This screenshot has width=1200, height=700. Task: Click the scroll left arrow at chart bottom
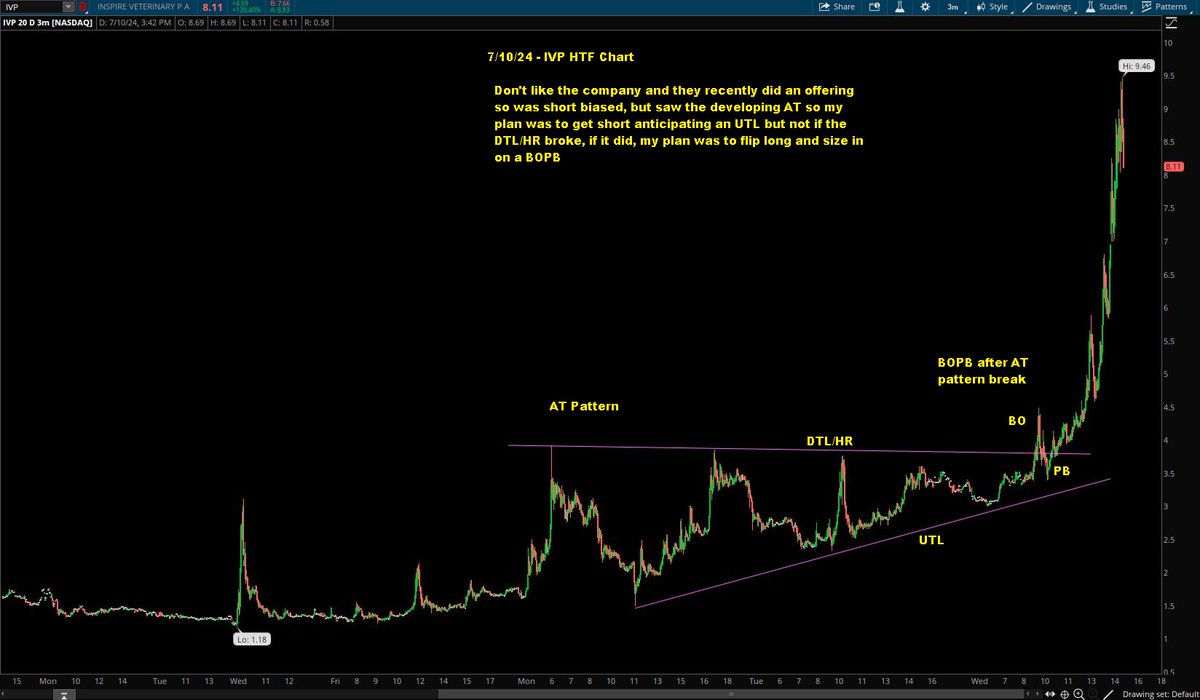click(x=1028, y=694)
